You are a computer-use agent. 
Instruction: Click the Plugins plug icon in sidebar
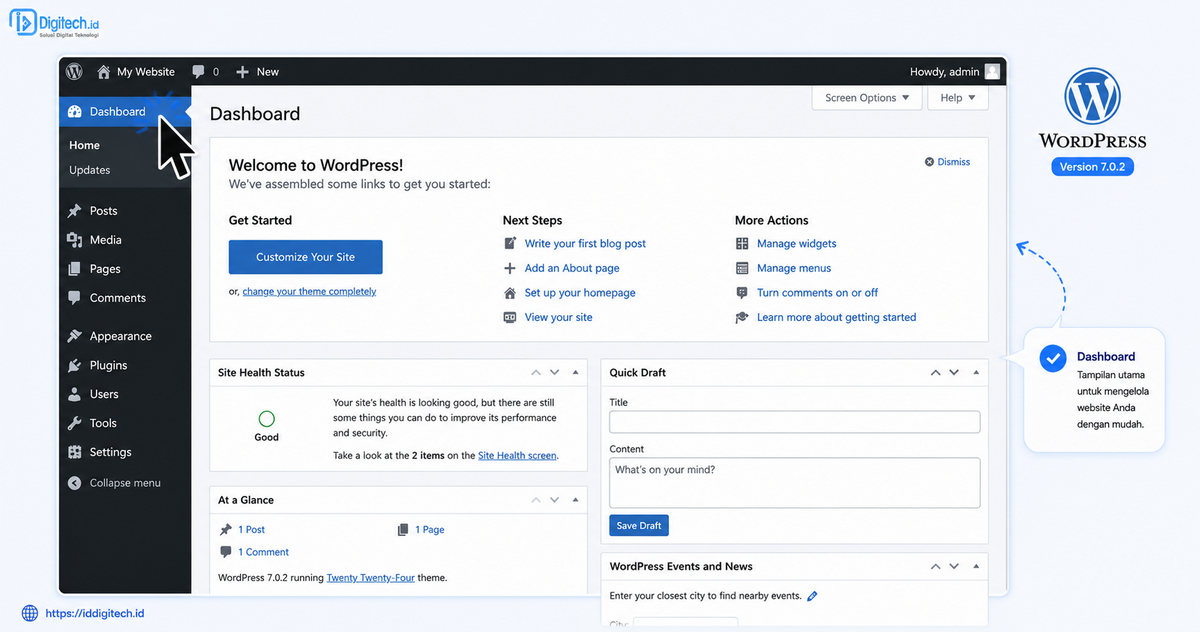75,365
